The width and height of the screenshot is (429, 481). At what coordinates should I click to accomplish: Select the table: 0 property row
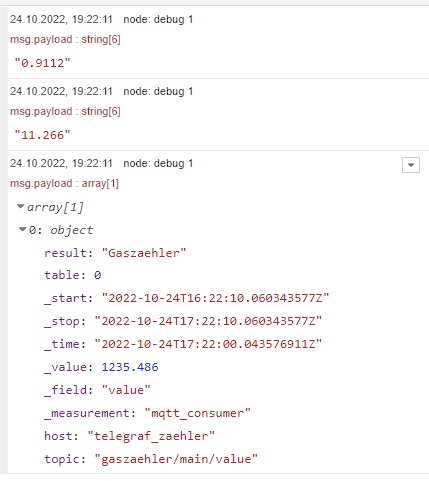pos(73,275)
